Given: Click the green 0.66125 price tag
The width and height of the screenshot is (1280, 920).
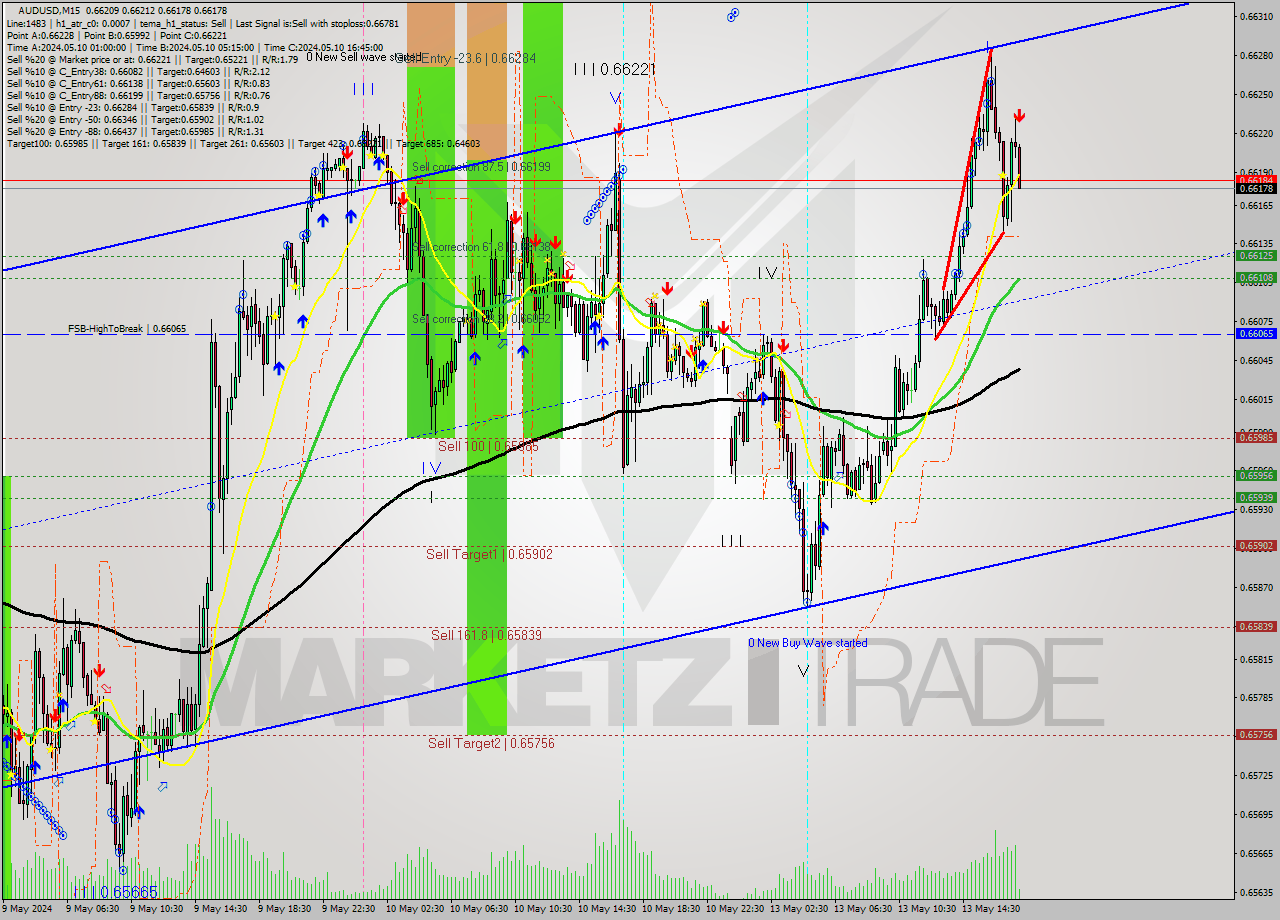Looking at the screenshot, I should coord(1256,256).
